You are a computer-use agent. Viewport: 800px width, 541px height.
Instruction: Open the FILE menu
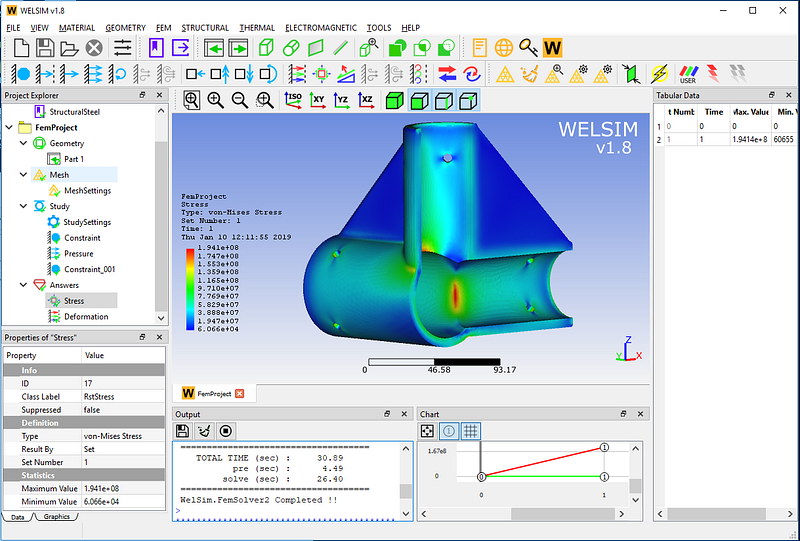point(13,28)
